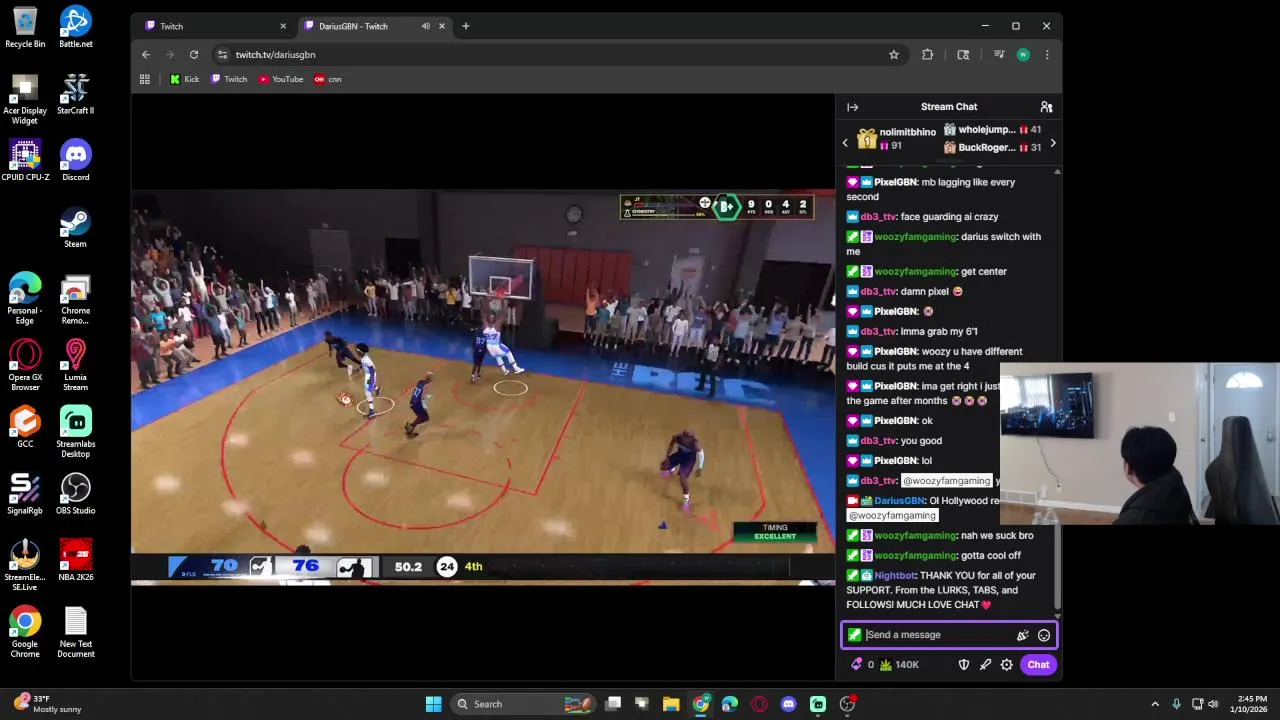Open the emote picker in message box
1280x720 pixels.
tap(1044, 635)
